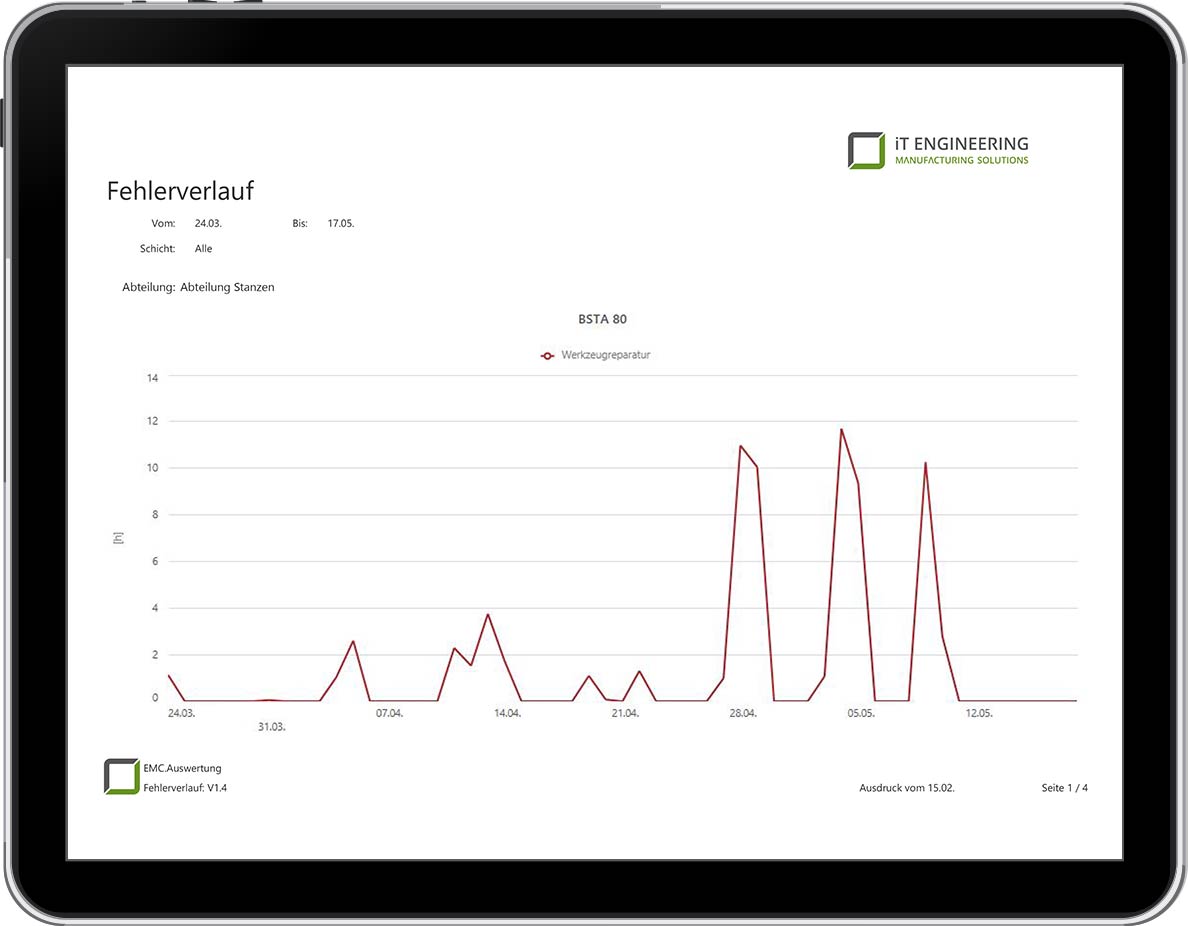Click the 14.04. x-axis date label

click(507, 714)
